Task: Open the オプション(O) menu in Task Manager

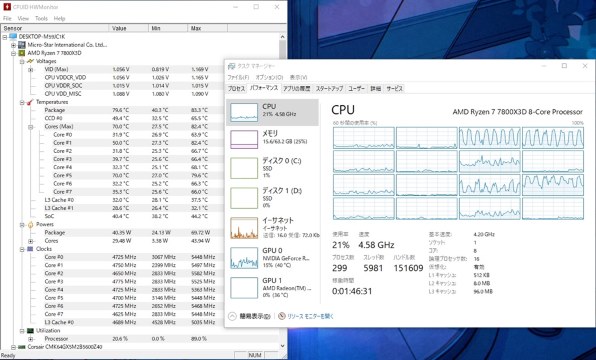Action: point(269,77)
